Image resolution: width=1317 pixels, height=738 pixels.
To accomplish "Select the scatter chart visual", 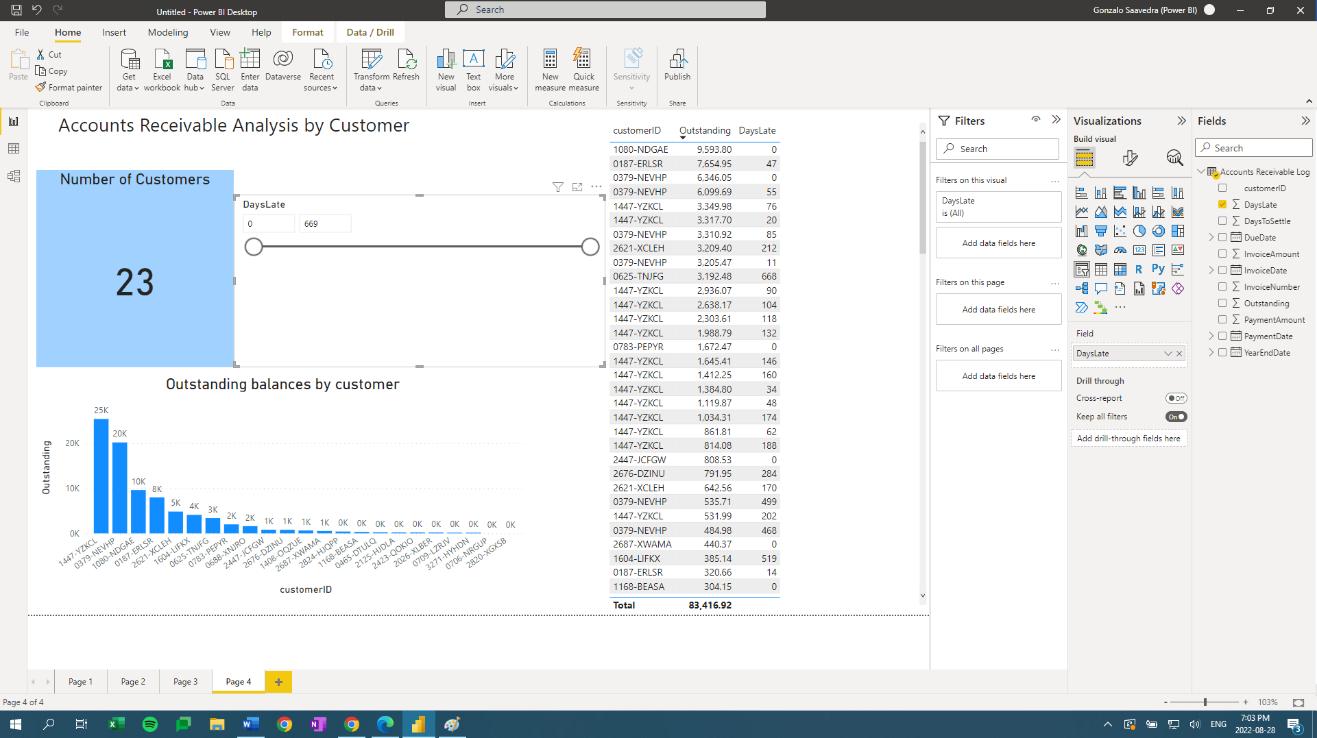I will (1120, 231).
